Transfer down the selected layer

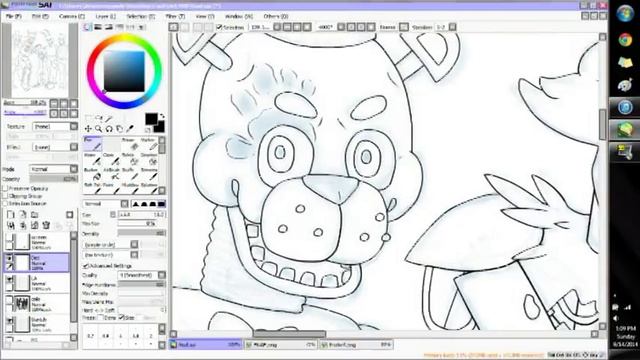tap(10, 225)
